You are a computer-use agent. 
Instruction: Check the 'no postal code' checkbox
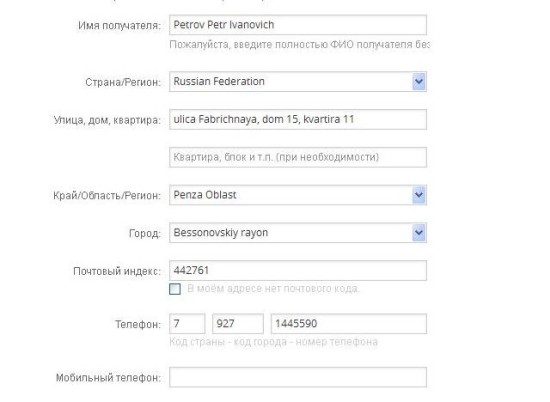(x=175, y=289)
